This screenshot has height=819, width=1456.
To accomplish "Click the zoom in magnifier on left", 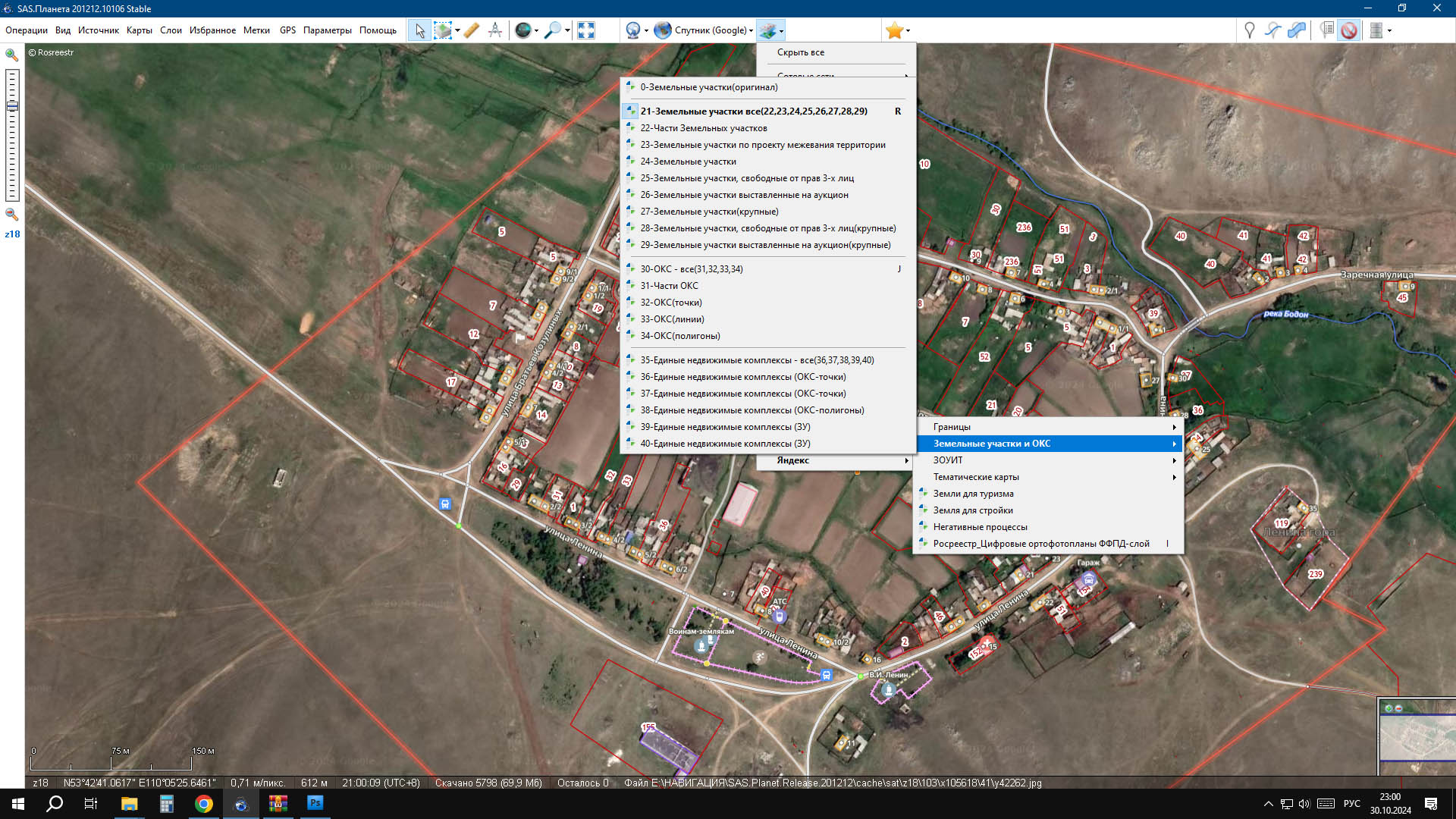I will click(x=11, y=55).
